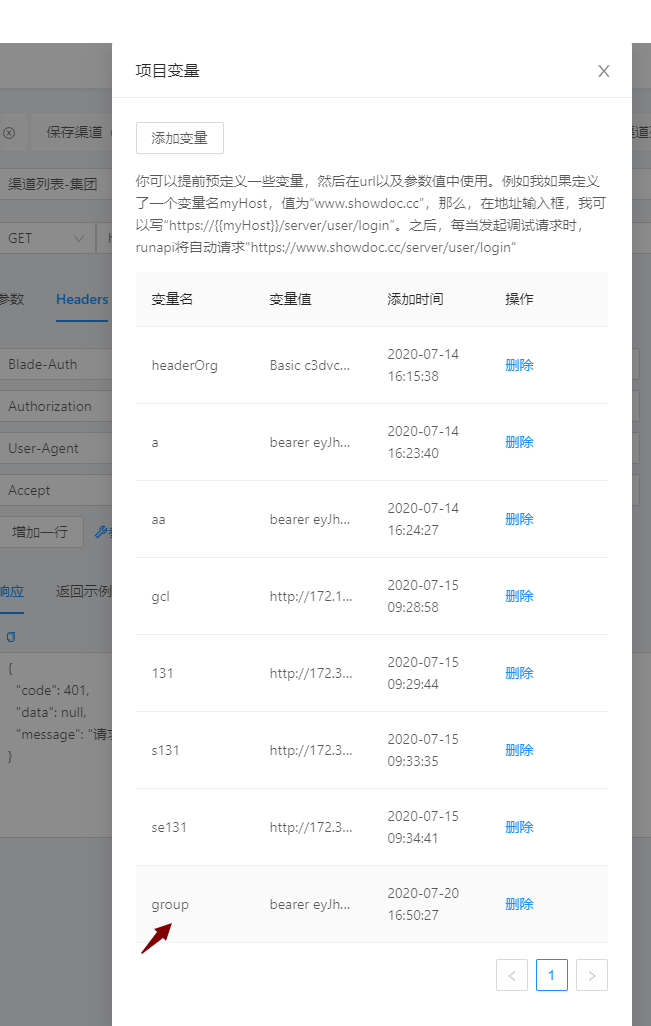Select 返回示例 tab in background
The height and width of the screenshot is (1026, 651).
(x=83, y=591)
